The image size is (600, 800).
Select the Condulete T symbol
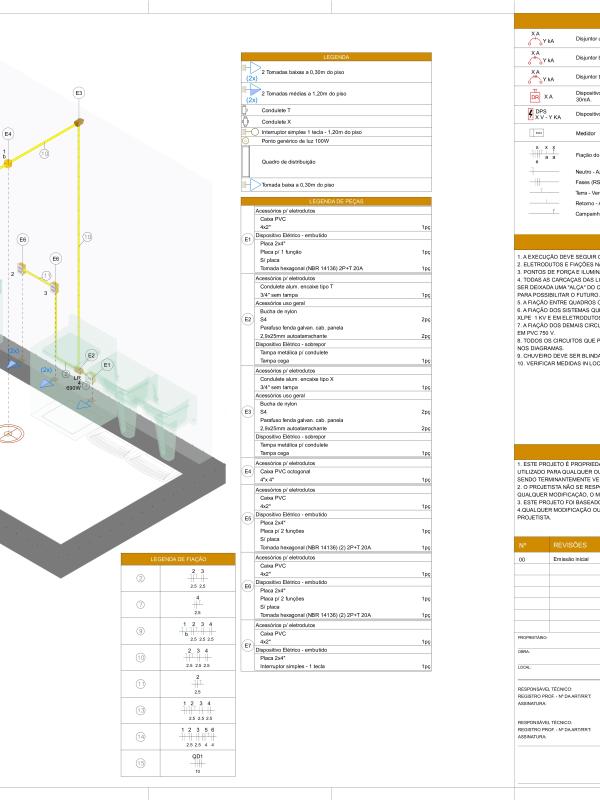pos(244,110)
